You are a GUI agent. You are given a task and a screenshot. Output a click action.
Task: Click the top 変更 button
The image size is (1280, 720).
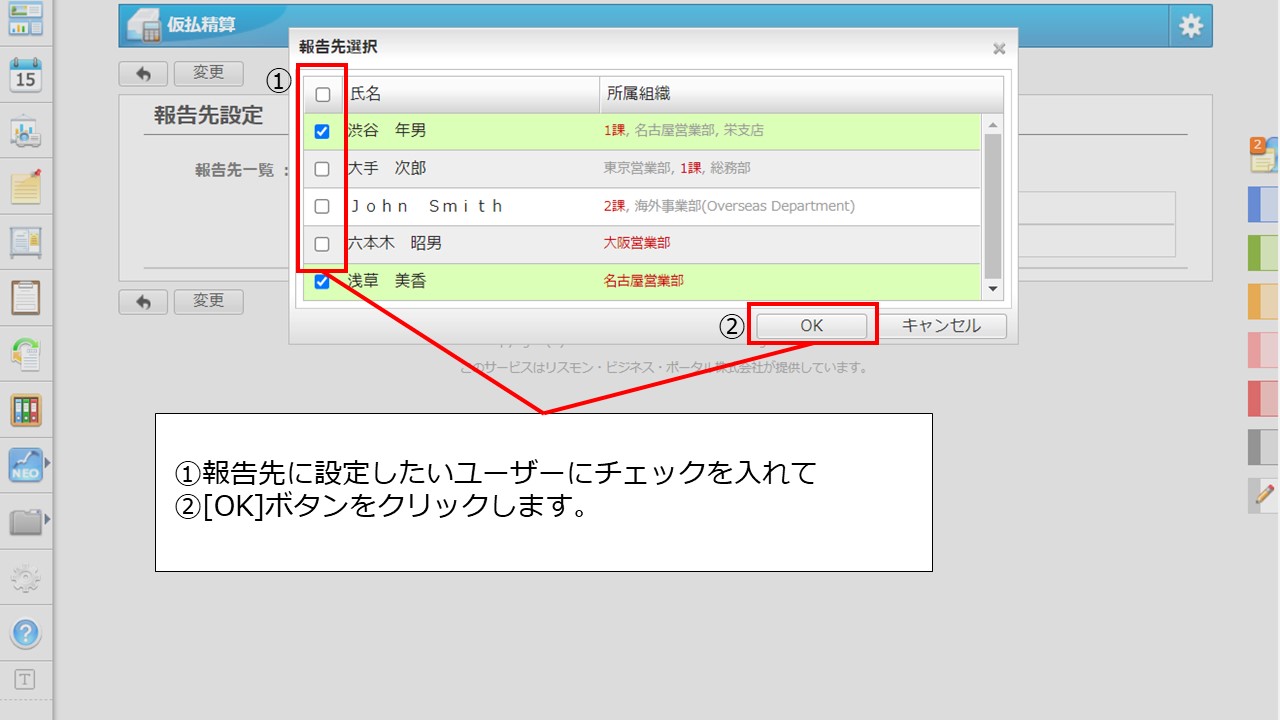coord(209,74)
